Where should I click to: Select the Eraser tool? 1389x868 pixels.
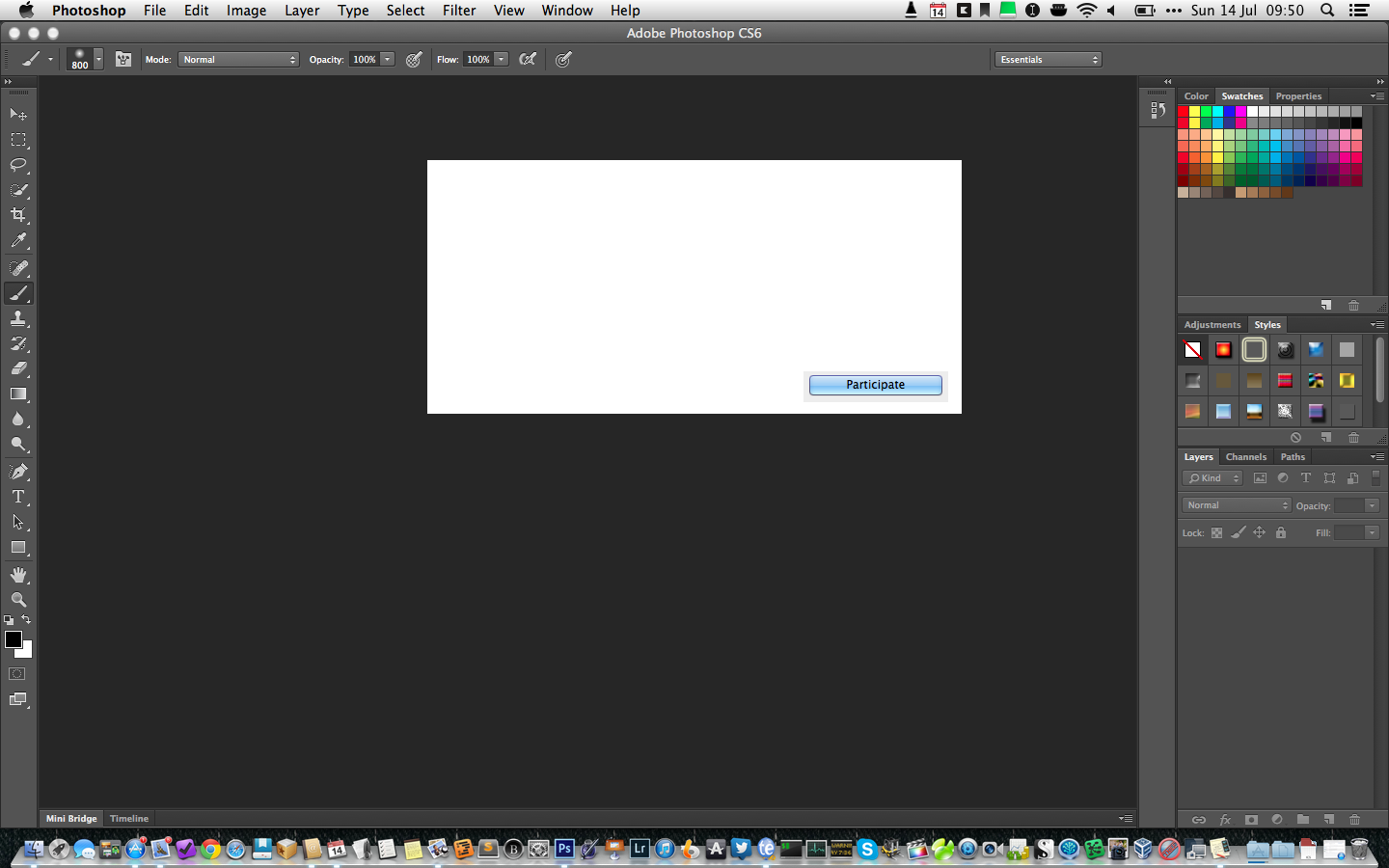point(18,368)
